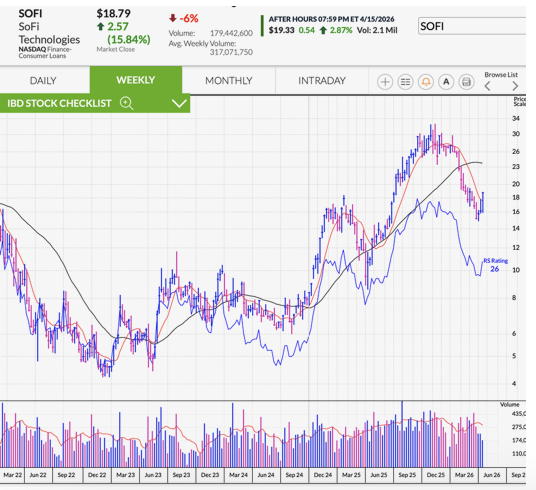The image size is (536, 490).
Task: Click the SoFi Technologies company name
Action: [49, 33]
